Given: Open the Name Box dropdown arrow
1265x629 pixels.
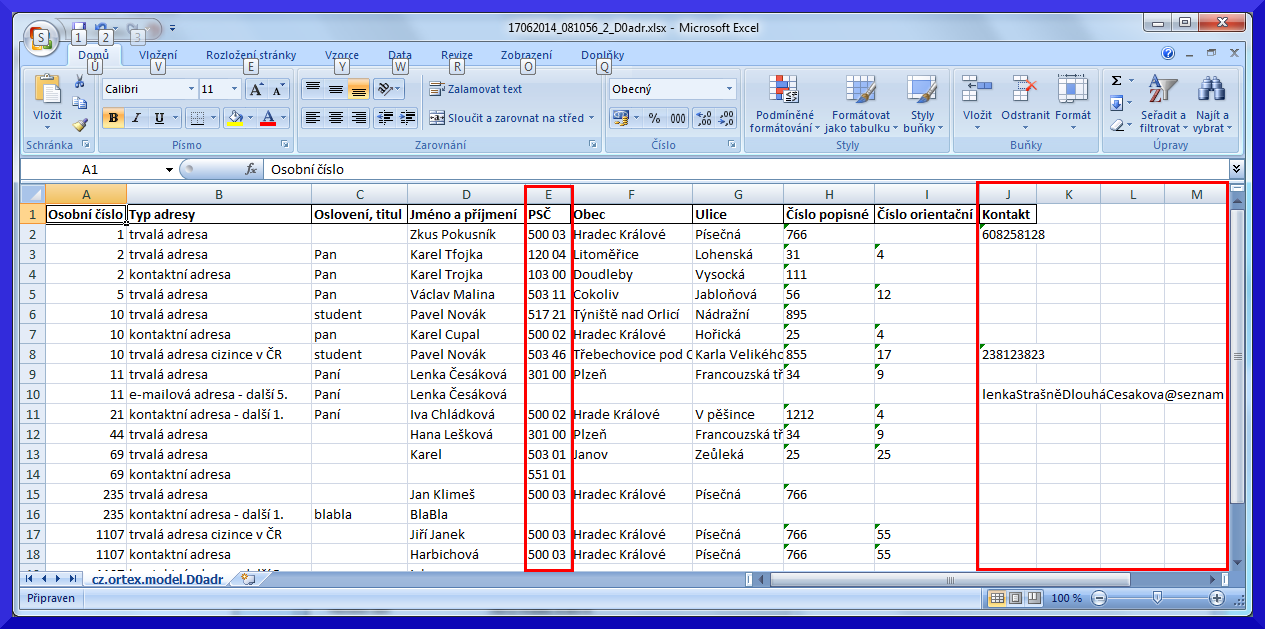Looking at the screenshot, I should (169, 170).
